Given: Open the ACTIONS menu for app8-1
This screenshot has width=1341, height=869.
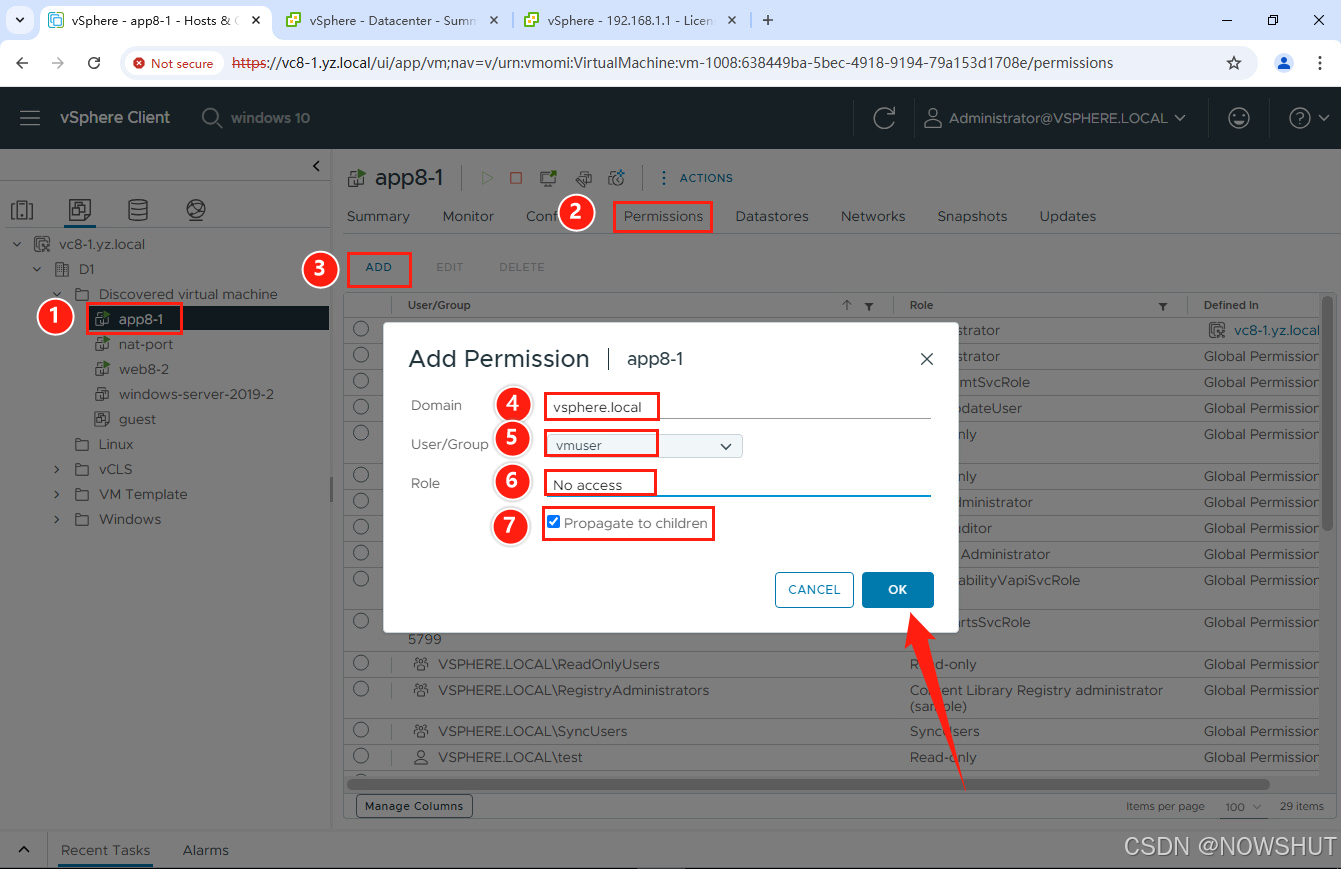Looking at the screenshot, I should [696, 178].
